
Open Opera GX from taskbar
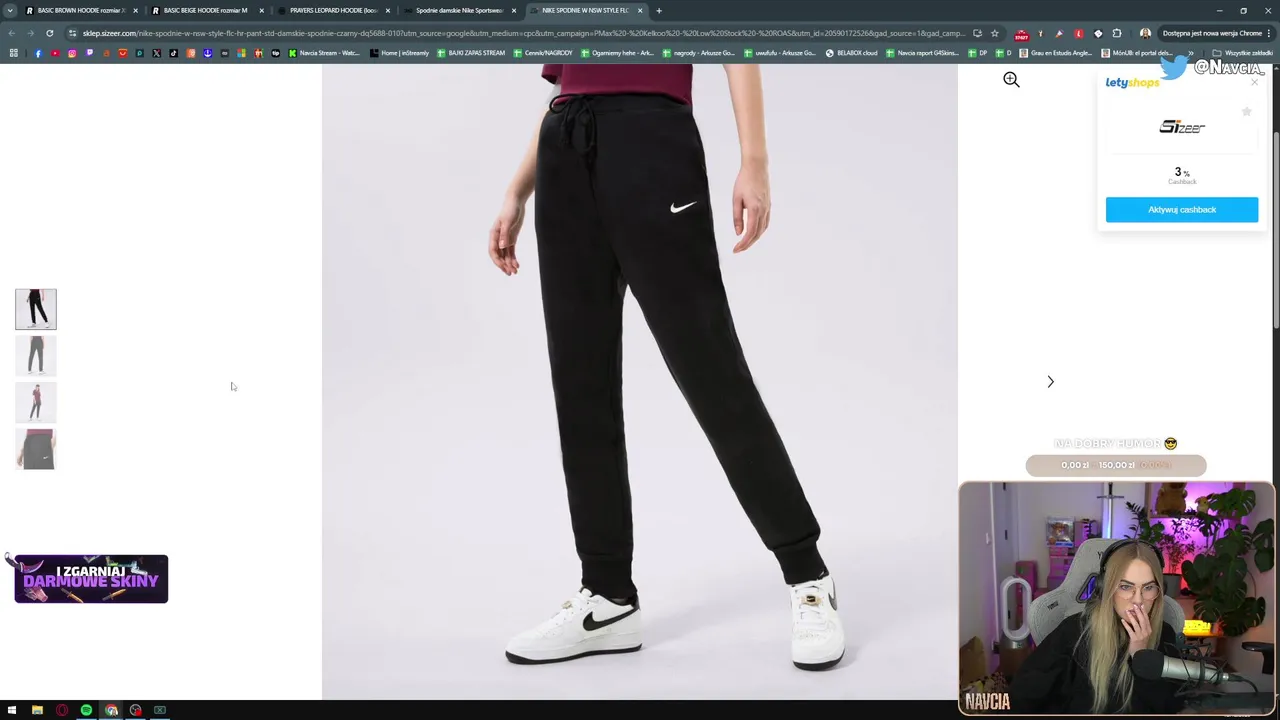coord(62,710)
